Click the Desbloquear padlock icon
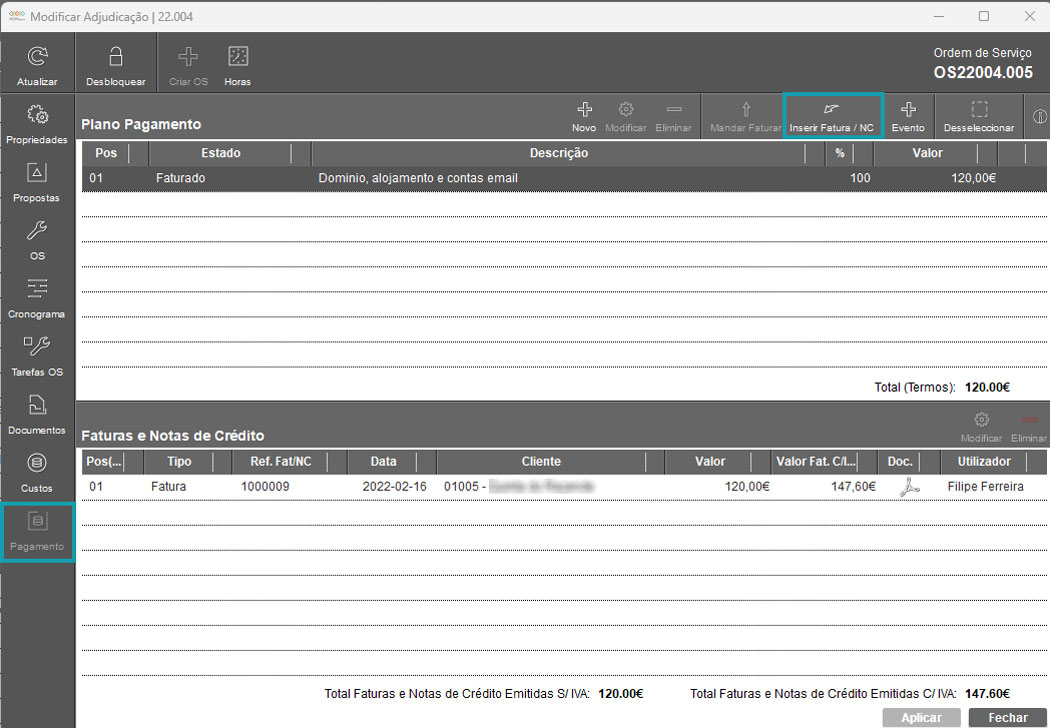This screenshot has width=1050, height=728. [115, 56]
